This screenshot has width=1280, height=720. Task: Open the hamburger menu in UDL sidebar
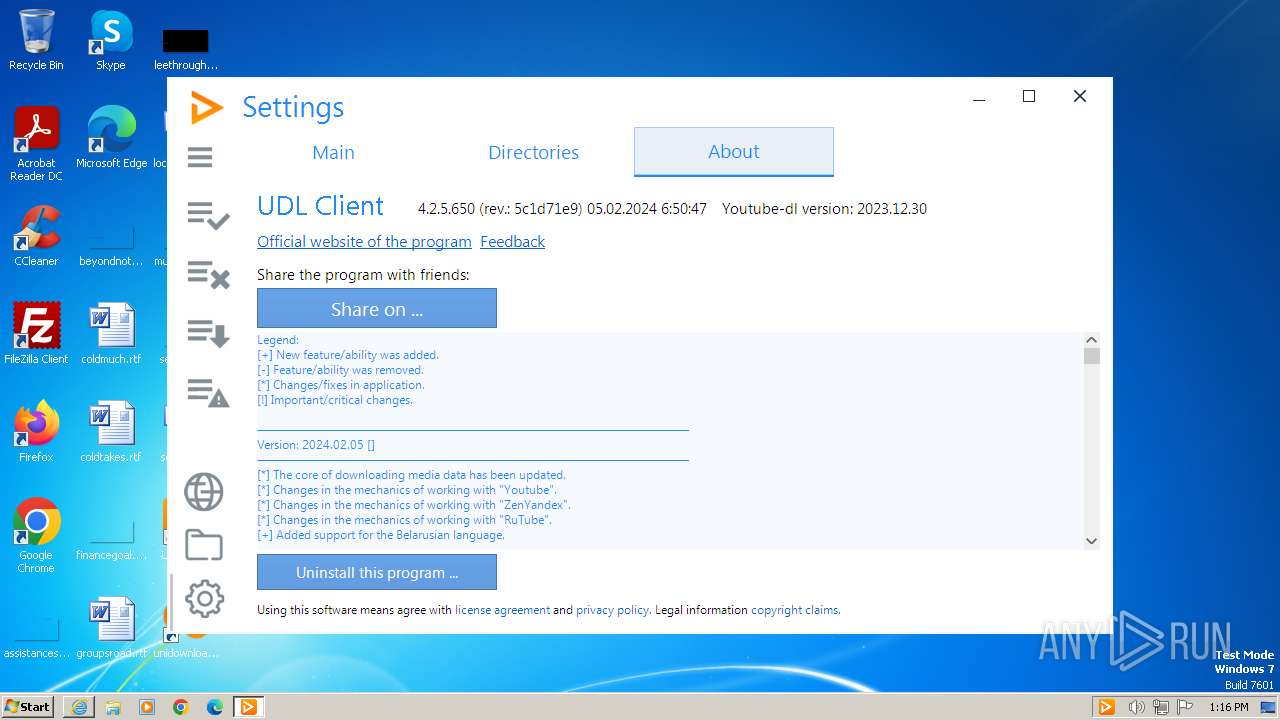pos(200,157)
